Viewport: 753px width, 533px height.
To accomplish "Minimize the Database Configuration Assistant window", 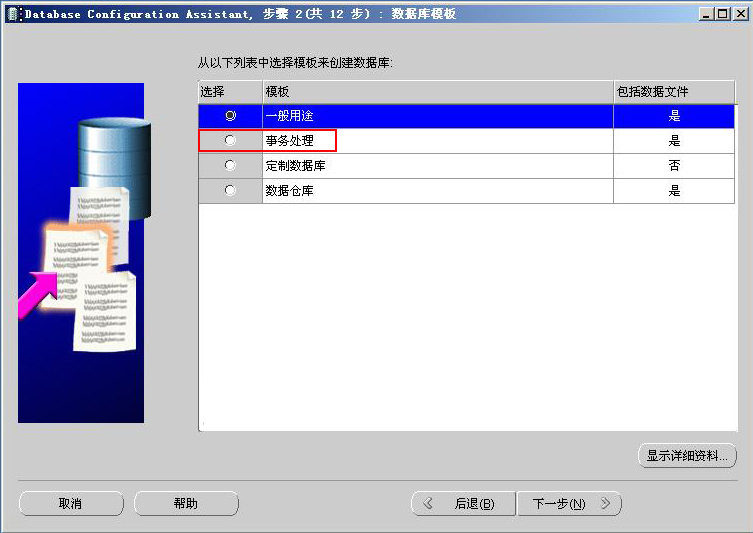I will point(706,13).
